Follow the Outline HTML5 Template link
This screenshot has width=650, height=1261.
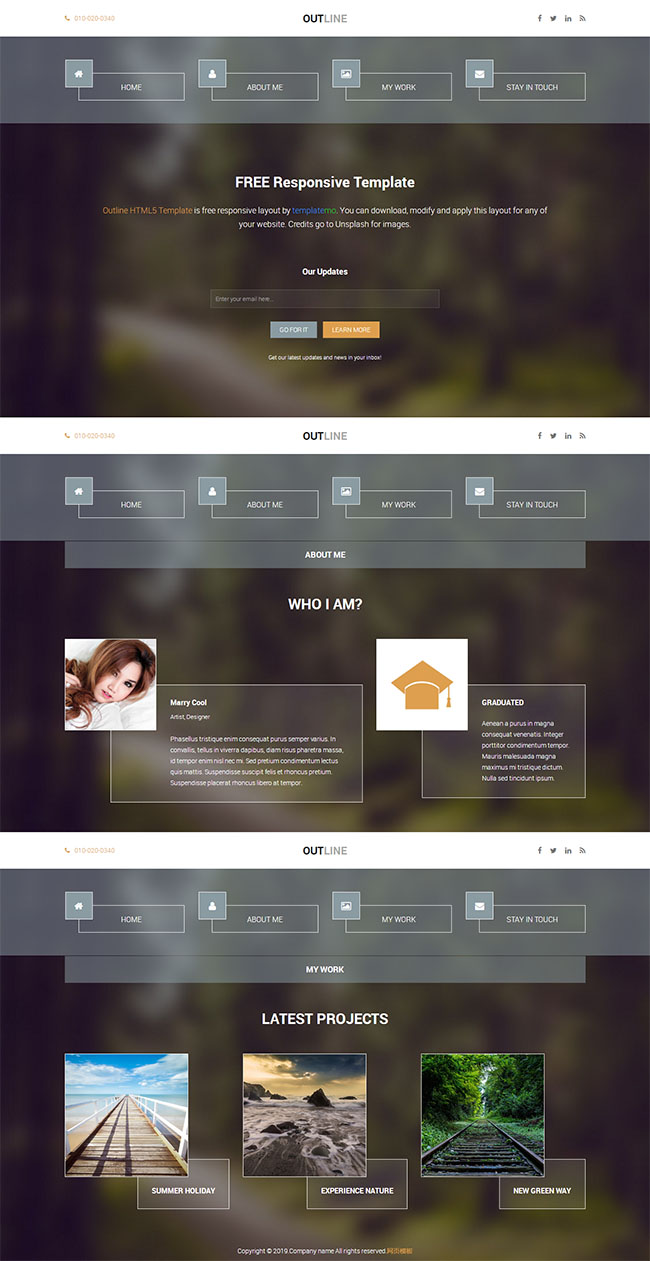pyautogui.click(x=147, y=211)
